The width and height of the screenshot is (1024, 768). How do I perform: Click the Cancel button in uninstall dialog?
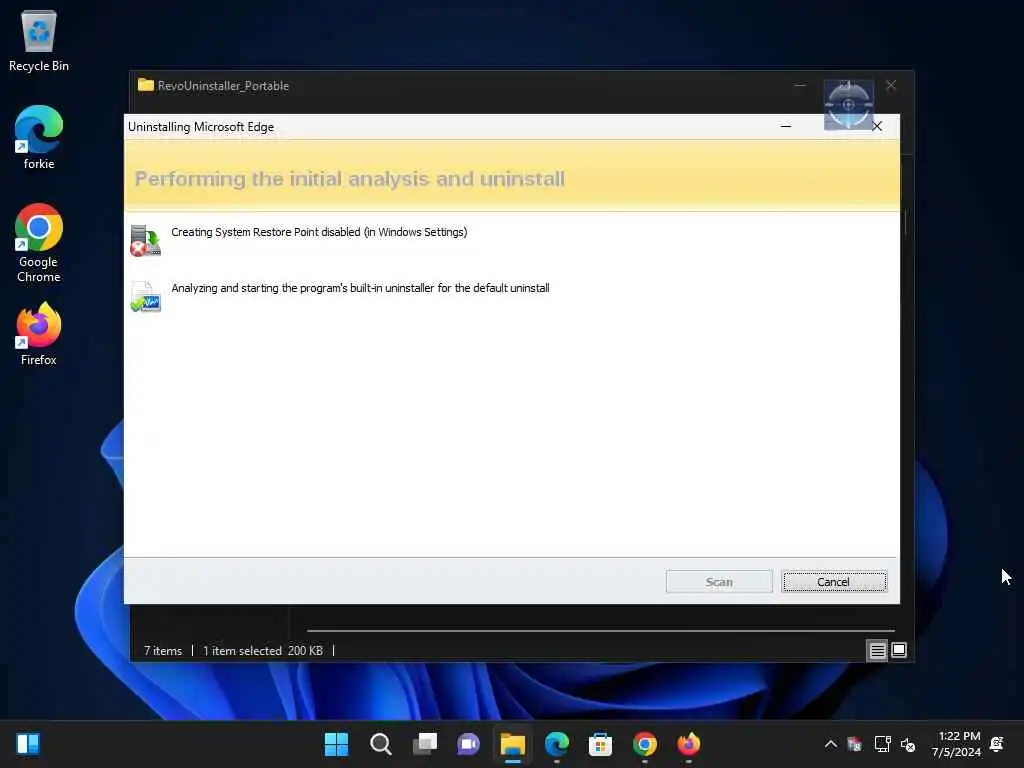834,581
